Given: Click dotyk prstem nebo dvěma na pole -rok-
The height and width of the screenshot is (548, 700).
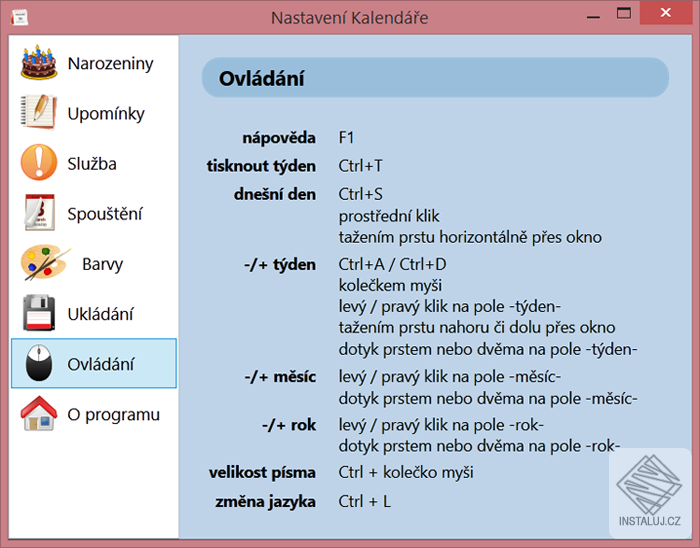Looking at the screenshot, I should tap(479, 446).
